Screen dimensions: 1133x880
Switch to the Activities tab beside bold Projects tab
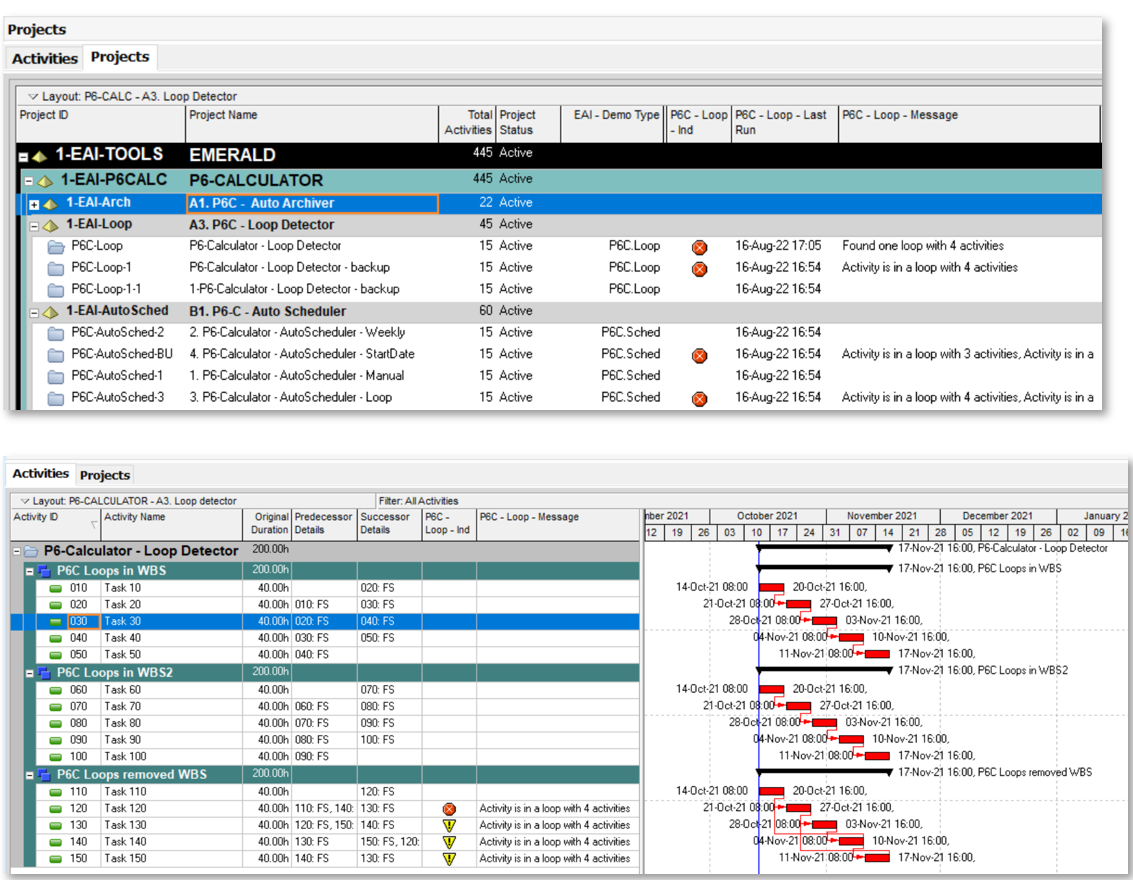pos(45,58)
